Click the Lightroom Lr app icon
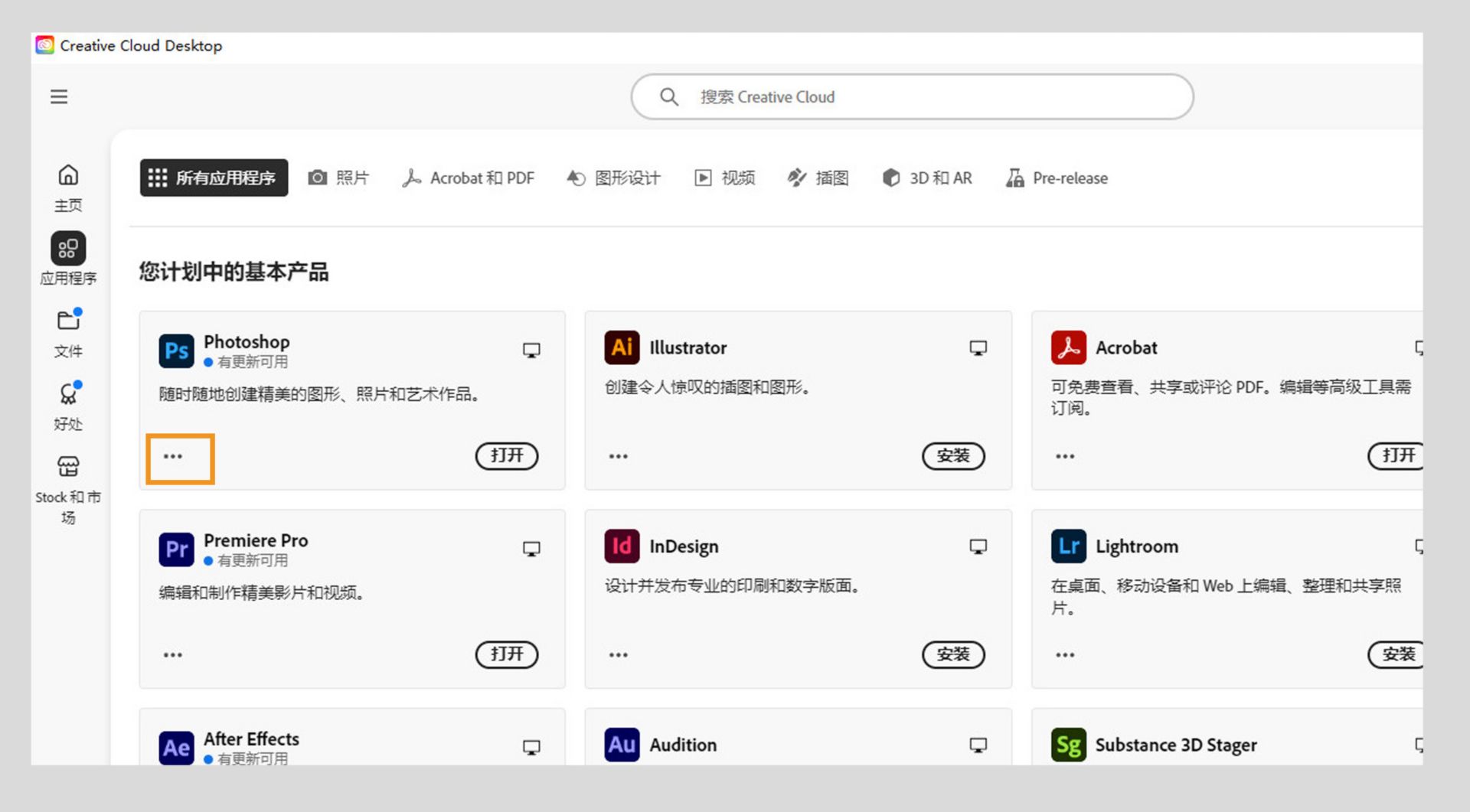The height and width of the screenshot is (812, 1470). 1068,546
